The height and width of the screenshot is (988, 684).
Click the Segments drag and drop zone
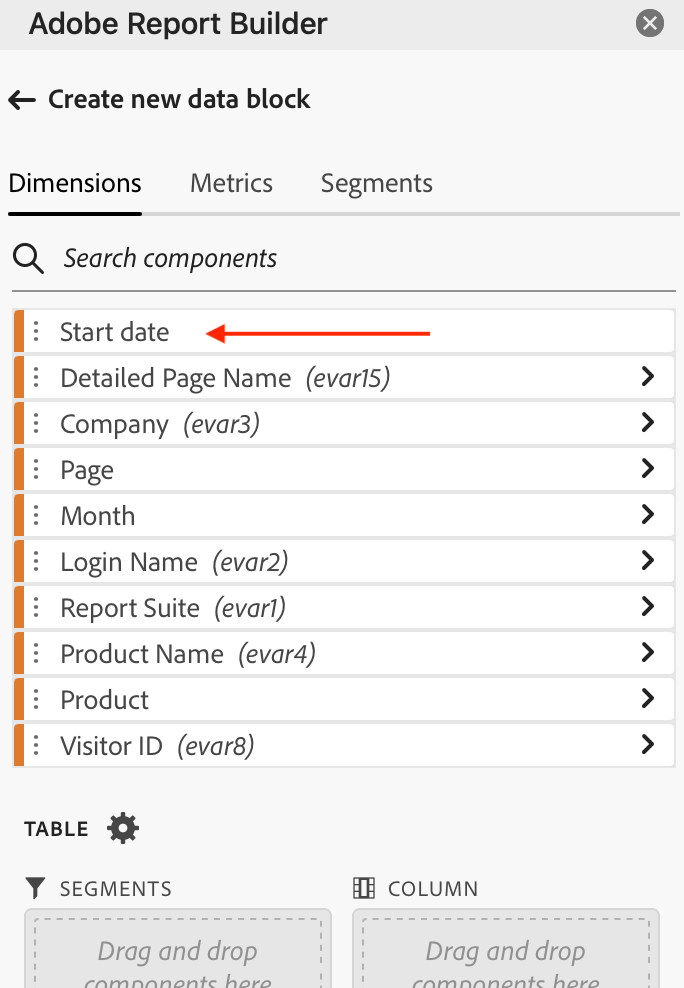pyautogui.click(x=177, y=950)
